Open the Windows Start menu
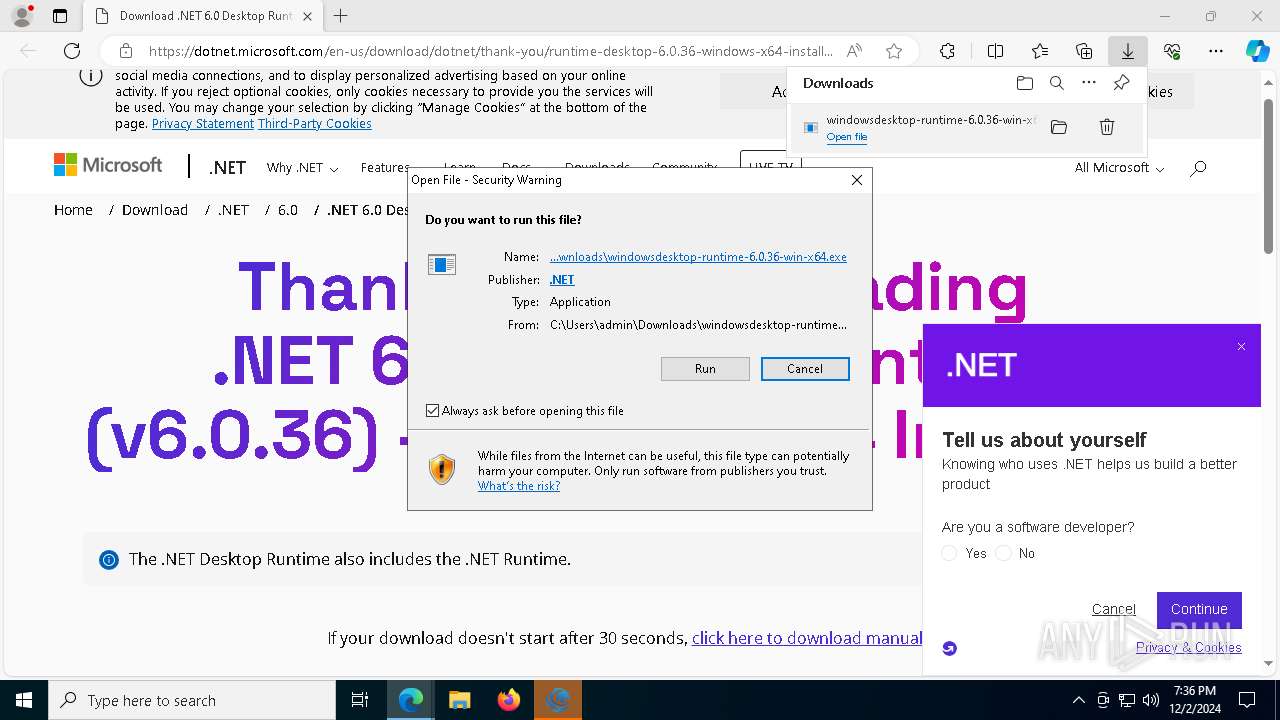This screenshot has width=1280, height=720. [24, 700]
